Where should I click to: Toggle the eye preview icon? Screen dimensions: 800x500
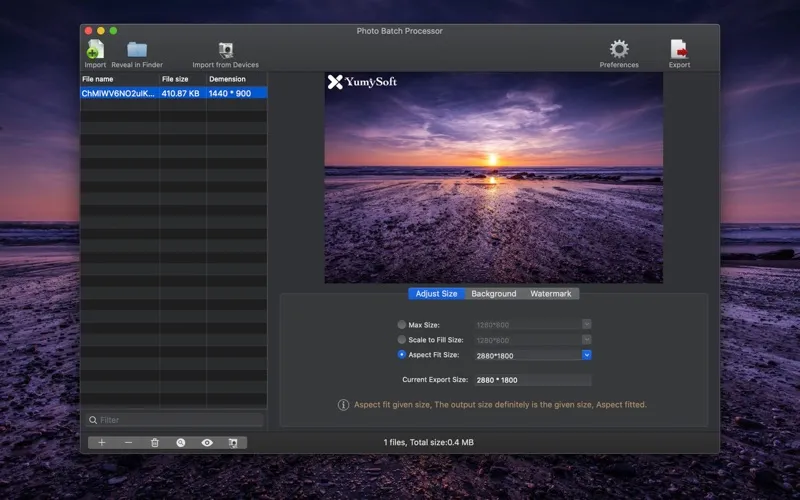pyautogui.click(x=207, y=442)
